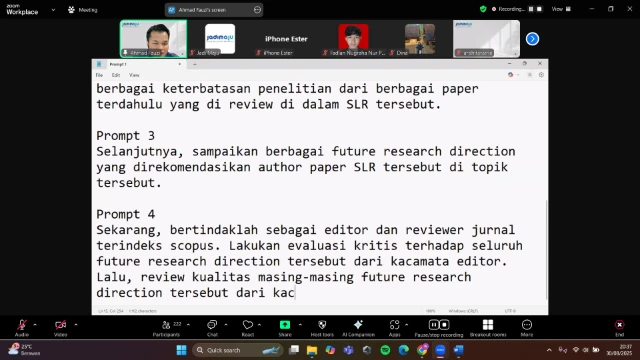Unmute the microphone with the Audio button
640x360 pixels.
tap(22, 328)
